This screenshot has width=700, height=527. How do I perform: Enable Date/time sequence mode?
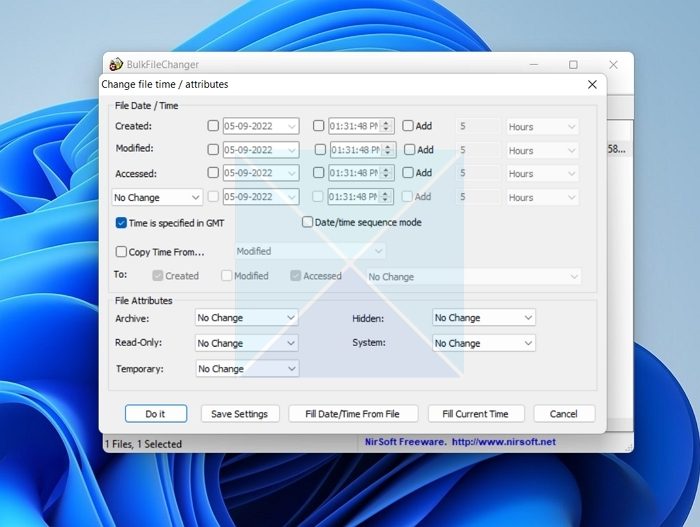pyautogui.click(x=307, y=222)
